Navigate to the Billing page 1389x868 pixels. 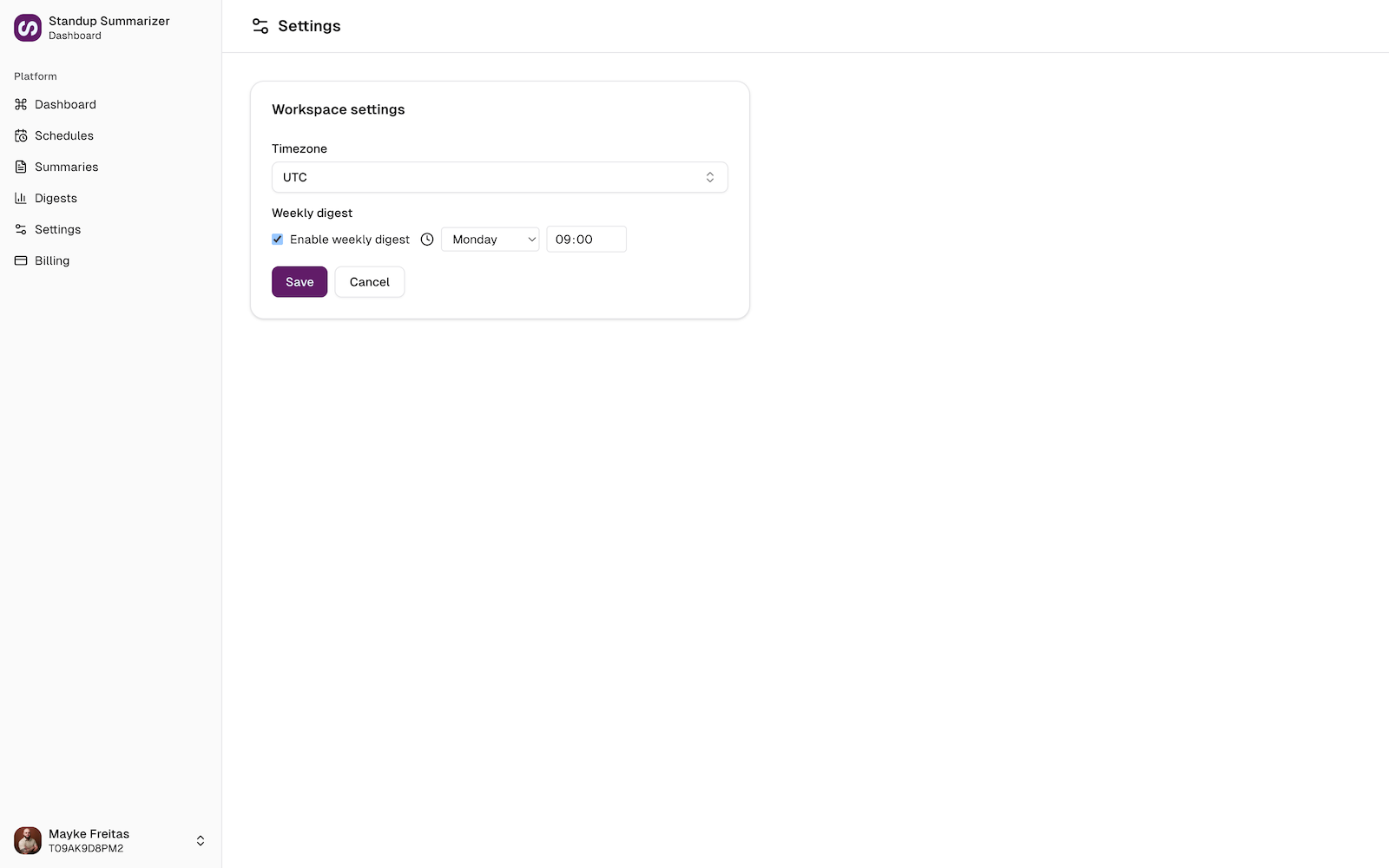pyautogui.click(x=51, y=260)
